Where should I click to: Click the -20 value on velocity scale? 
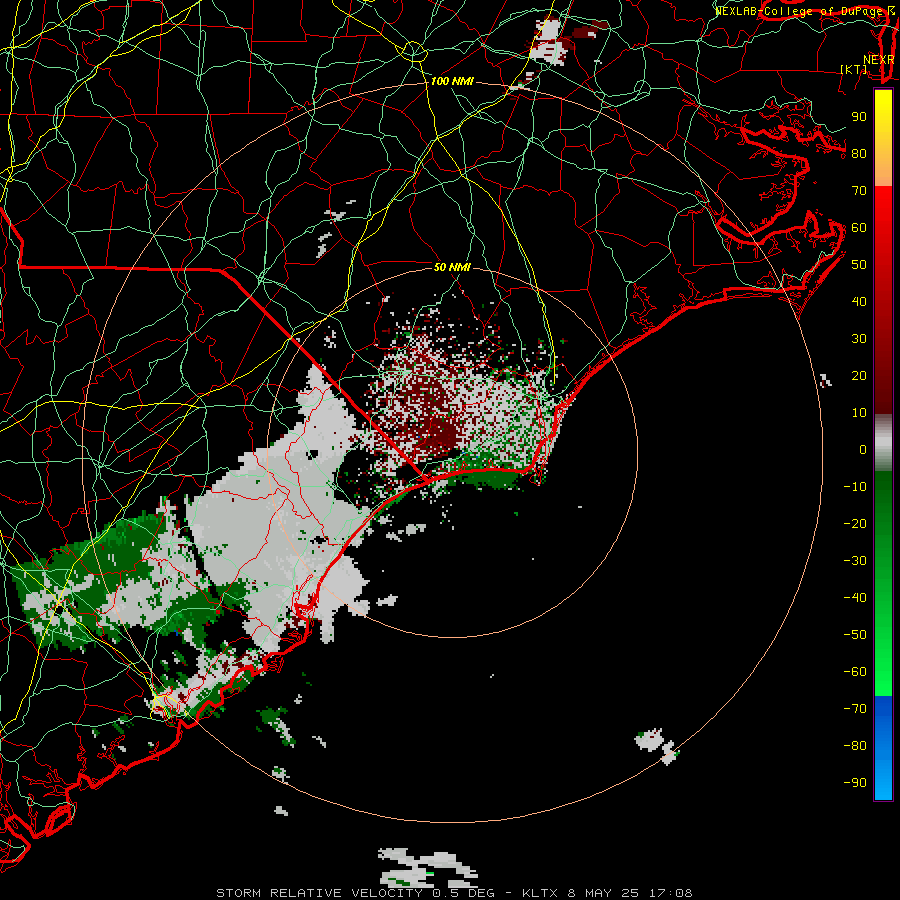pyautogui.click(x=855, y=524)
